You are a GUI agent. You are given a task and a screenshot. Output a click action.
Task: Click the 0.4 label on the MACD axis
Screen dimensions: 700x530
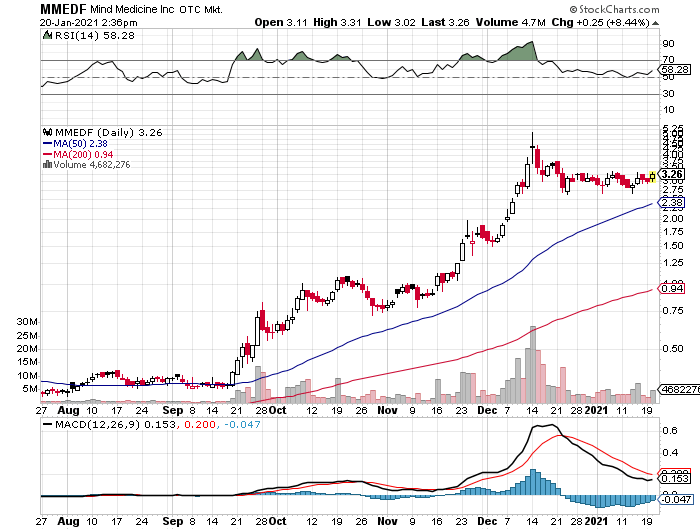point(670,453)
